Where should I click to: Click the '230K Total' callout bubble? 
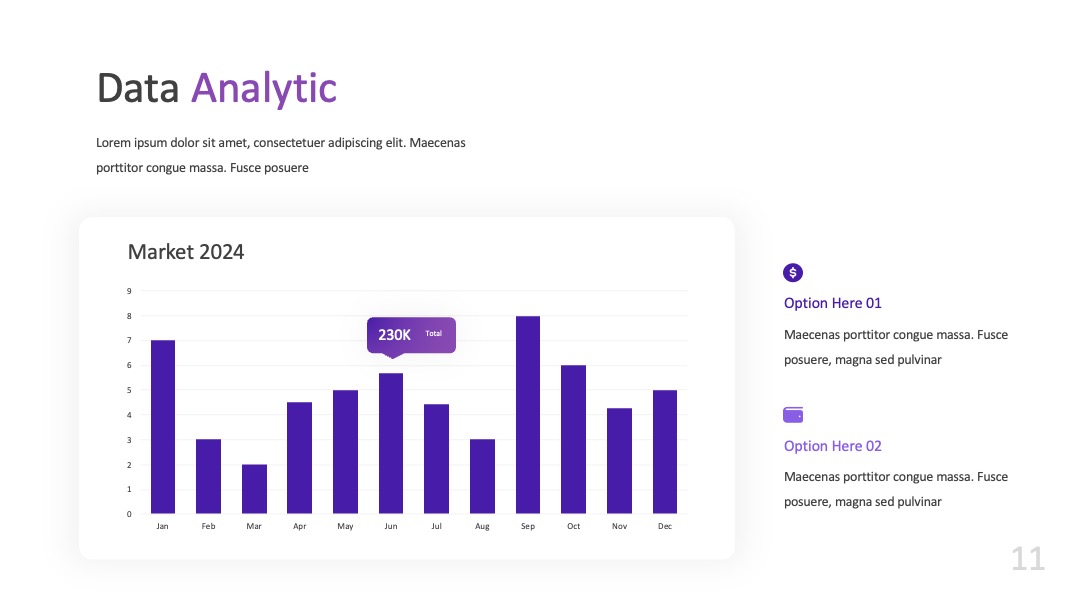coord(411,336)
